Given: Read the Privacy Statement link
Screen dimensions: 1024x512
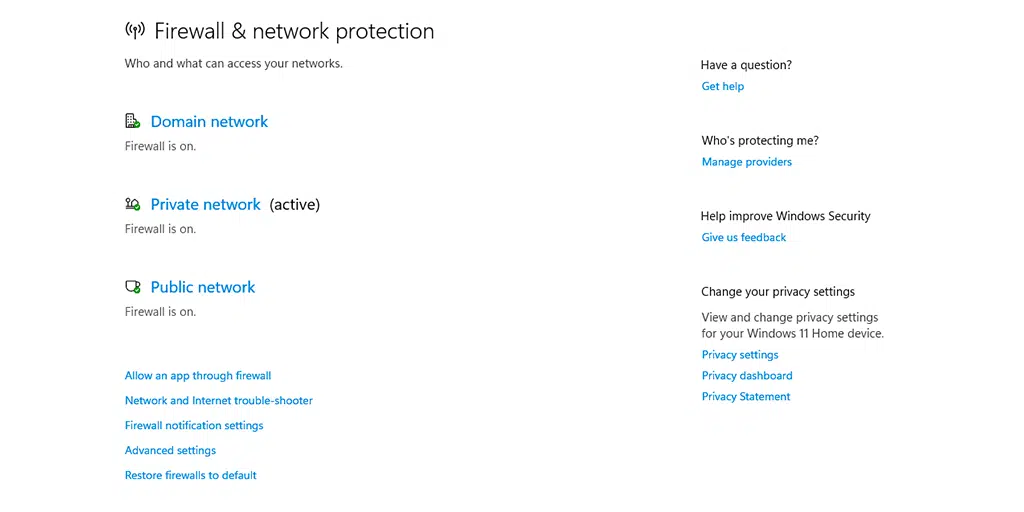Looking at the screenshot, I should (x=746, y=397).
